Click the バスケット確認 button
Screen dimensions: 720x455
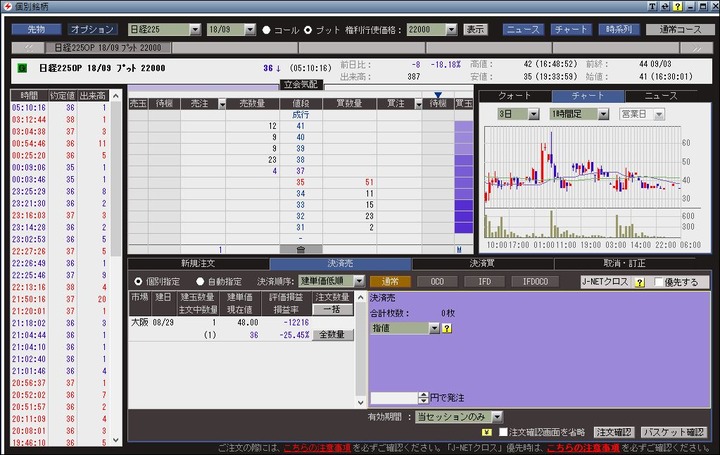674,432
